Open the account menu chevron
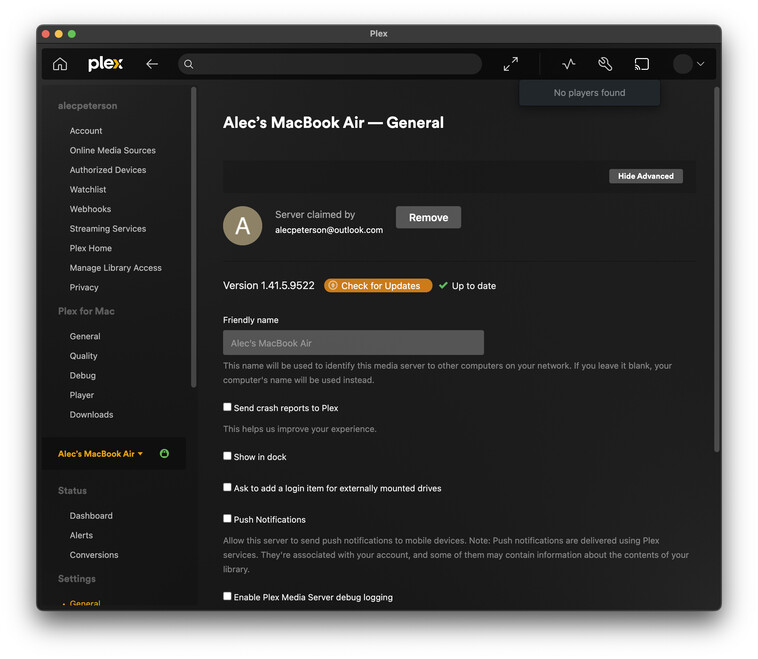This screenshot has width=758, height=659. pos(700,64)
